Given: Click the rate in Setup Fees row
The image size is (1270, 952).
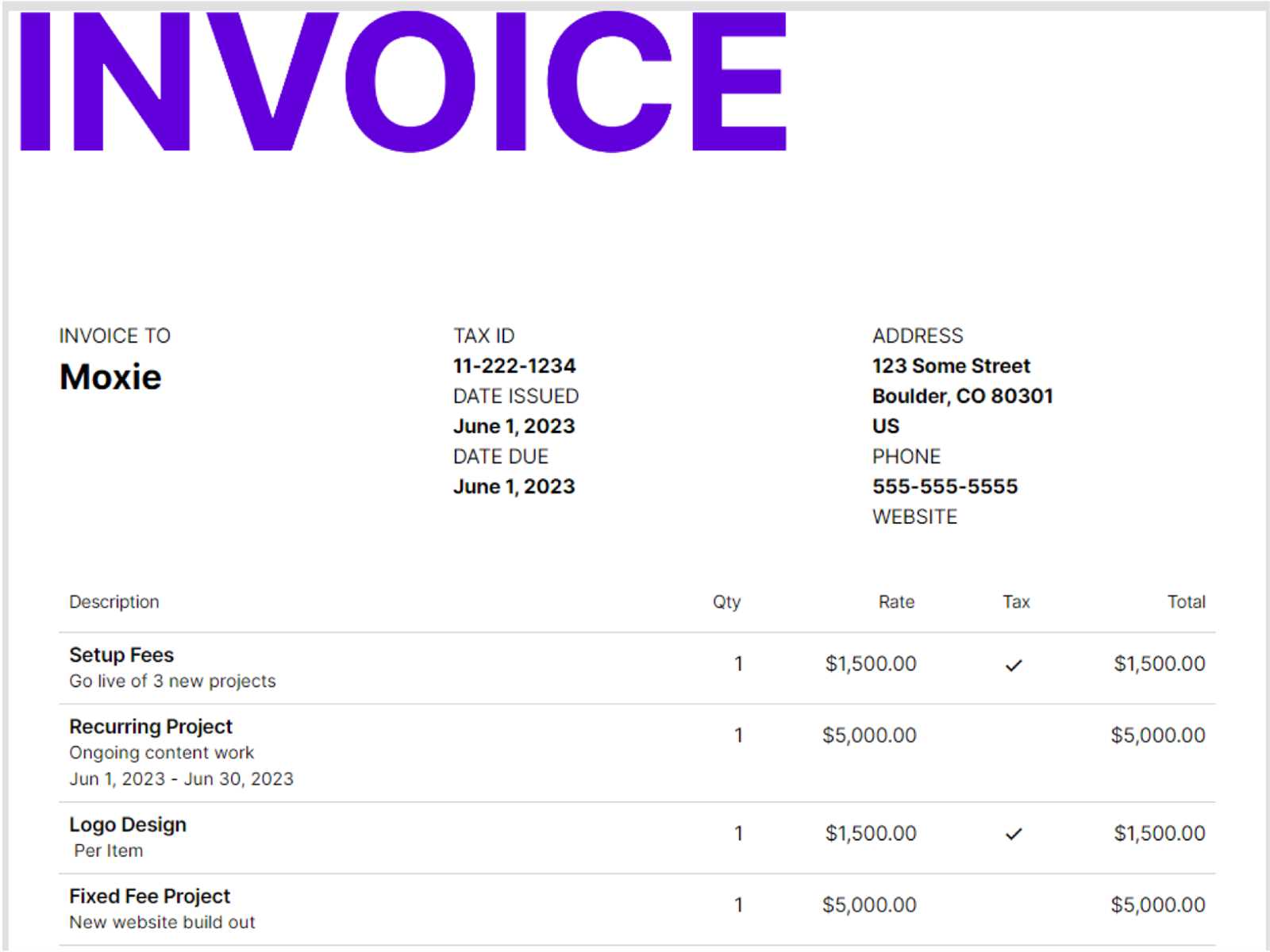Looking at the screenshot, I should pos(871,664).
